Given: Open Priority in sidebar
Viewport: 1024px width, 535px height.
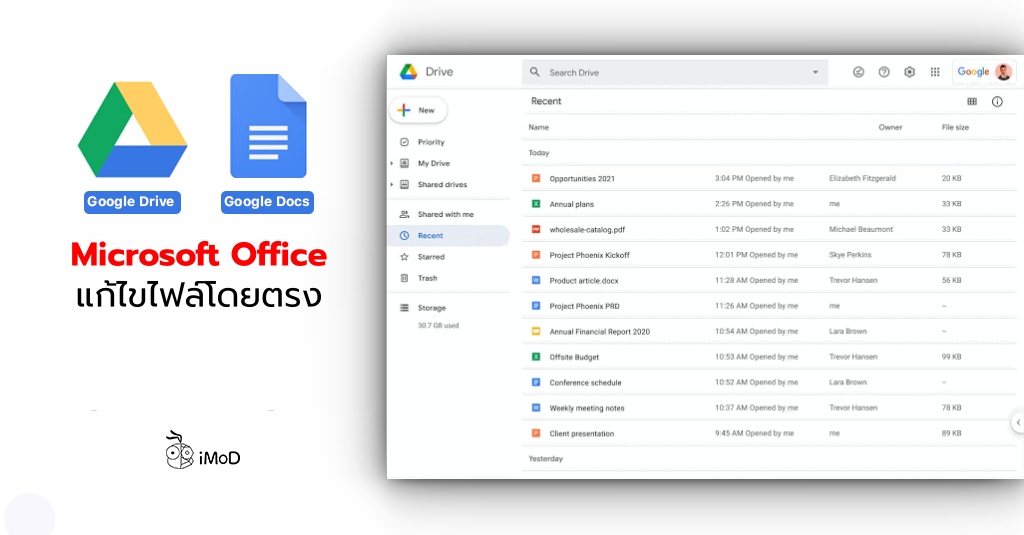Looking at the screenshot, I should [431, 142].
